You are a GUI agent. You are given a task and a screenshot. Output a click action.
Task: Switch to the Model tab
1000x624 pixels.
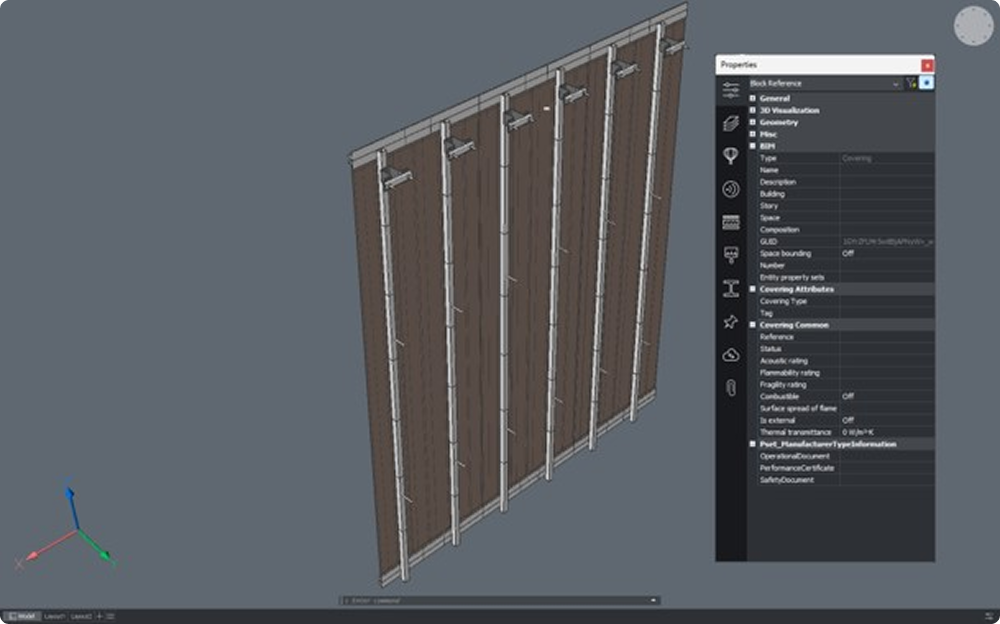click(23, 616)
